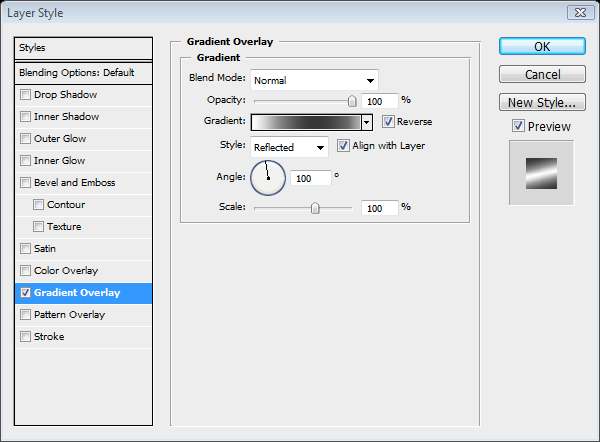Screen dimensions: 600x442
Task: Click the angle dial control
Action: coord(267,178)
